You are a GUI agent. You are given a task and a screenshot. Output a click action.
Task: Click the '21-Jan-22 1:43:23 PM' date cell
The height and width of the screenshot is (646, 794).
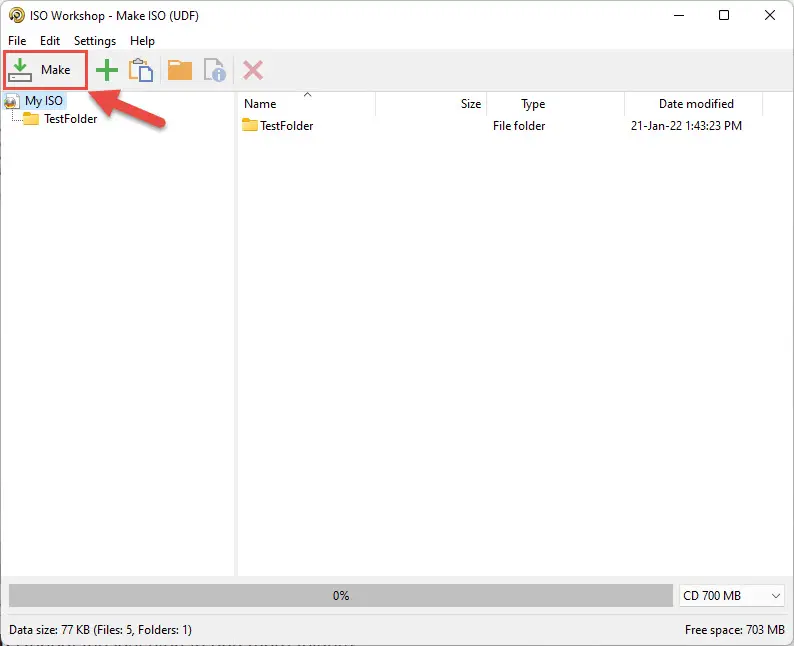pyautogui.click(x=686, y=126)
